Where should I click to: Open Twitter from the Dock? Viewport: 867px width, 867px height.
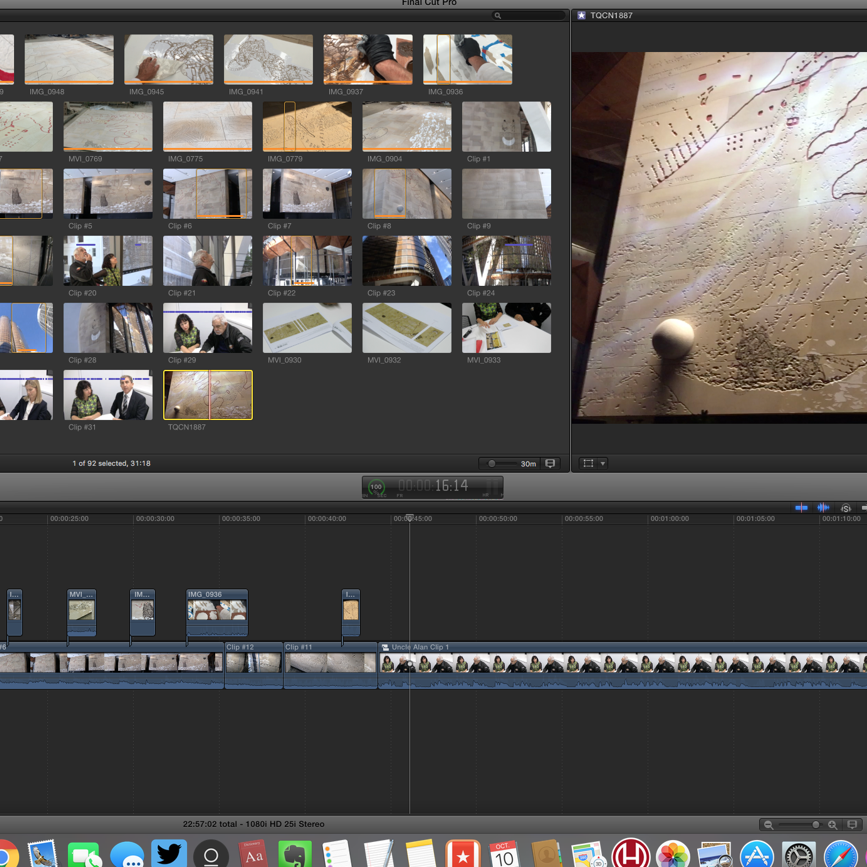[169, 853]
